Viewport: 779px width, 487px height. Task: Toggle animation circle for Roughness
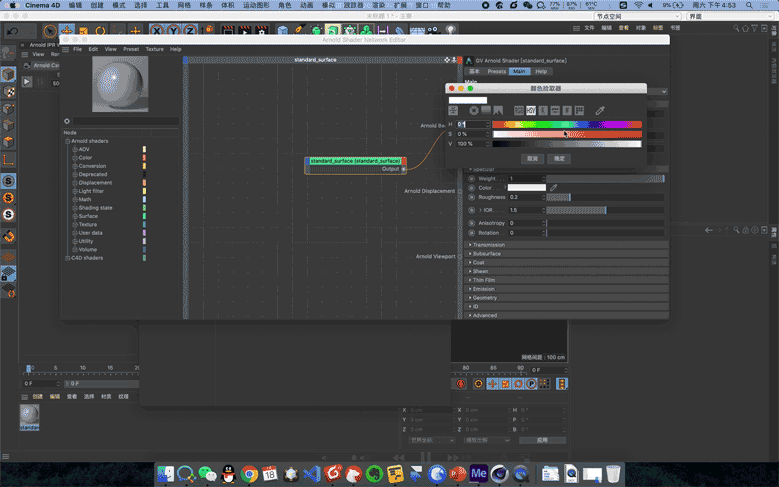471,197
